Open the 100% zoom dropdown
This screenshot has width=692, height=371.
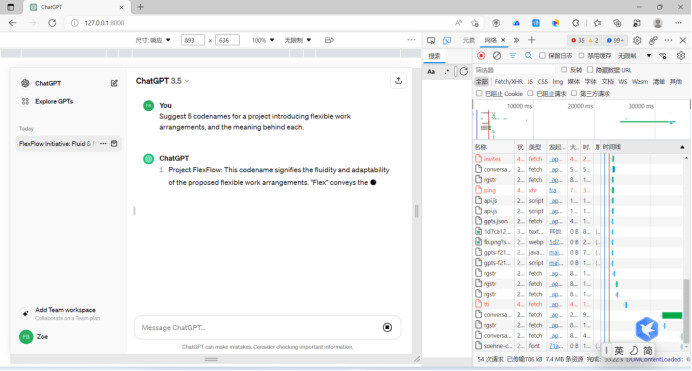pos(263,40)
